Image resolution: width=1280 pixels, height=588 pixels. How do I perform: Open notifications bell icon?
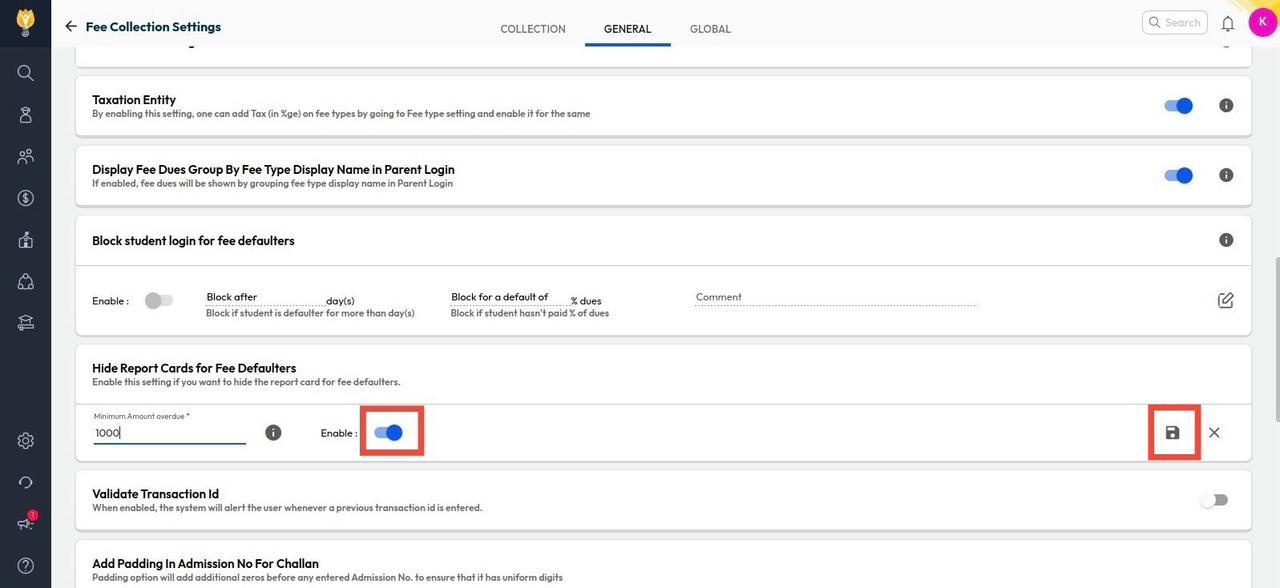tap(1228, 23)
